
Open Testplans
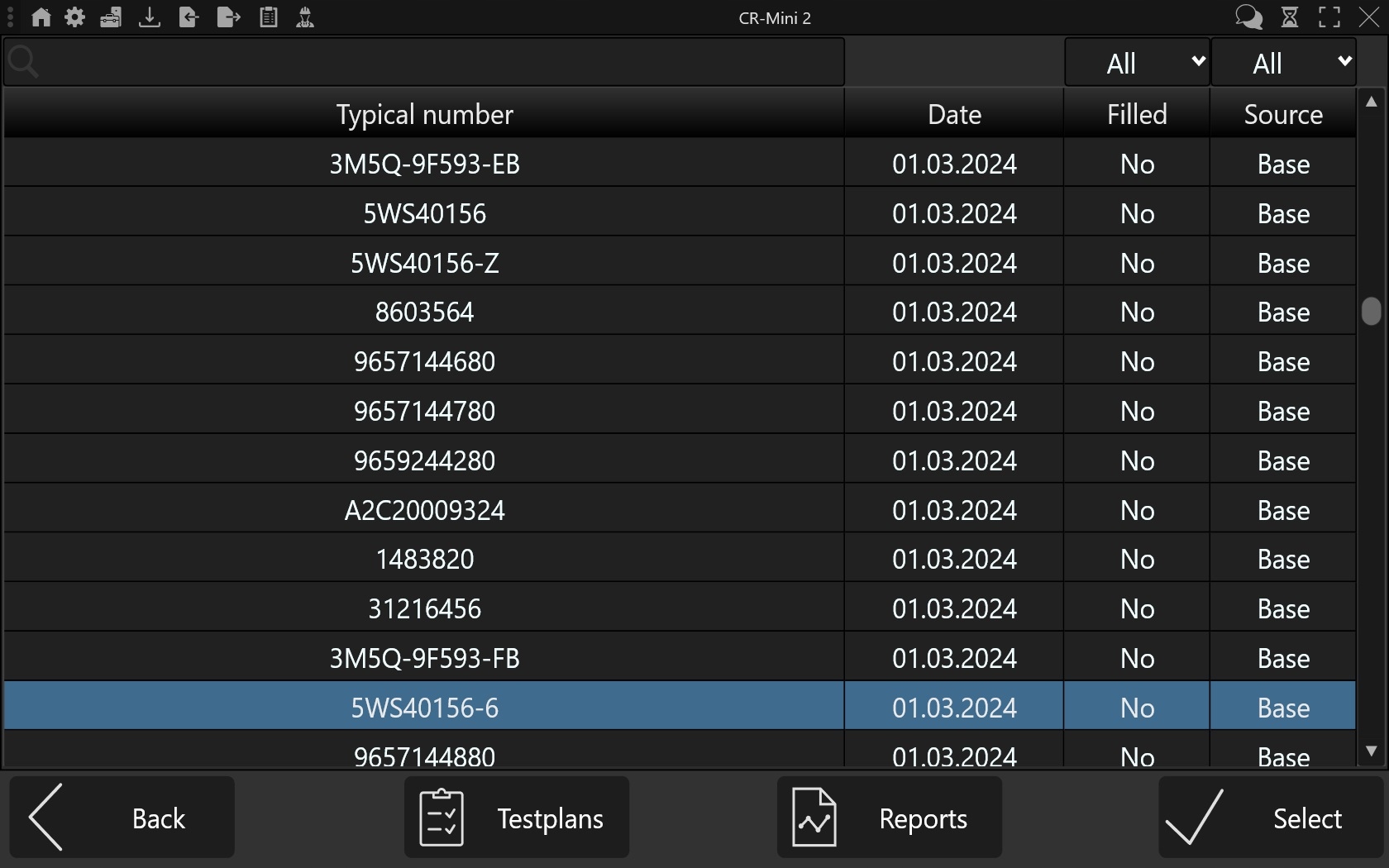[x=517, y=818]
